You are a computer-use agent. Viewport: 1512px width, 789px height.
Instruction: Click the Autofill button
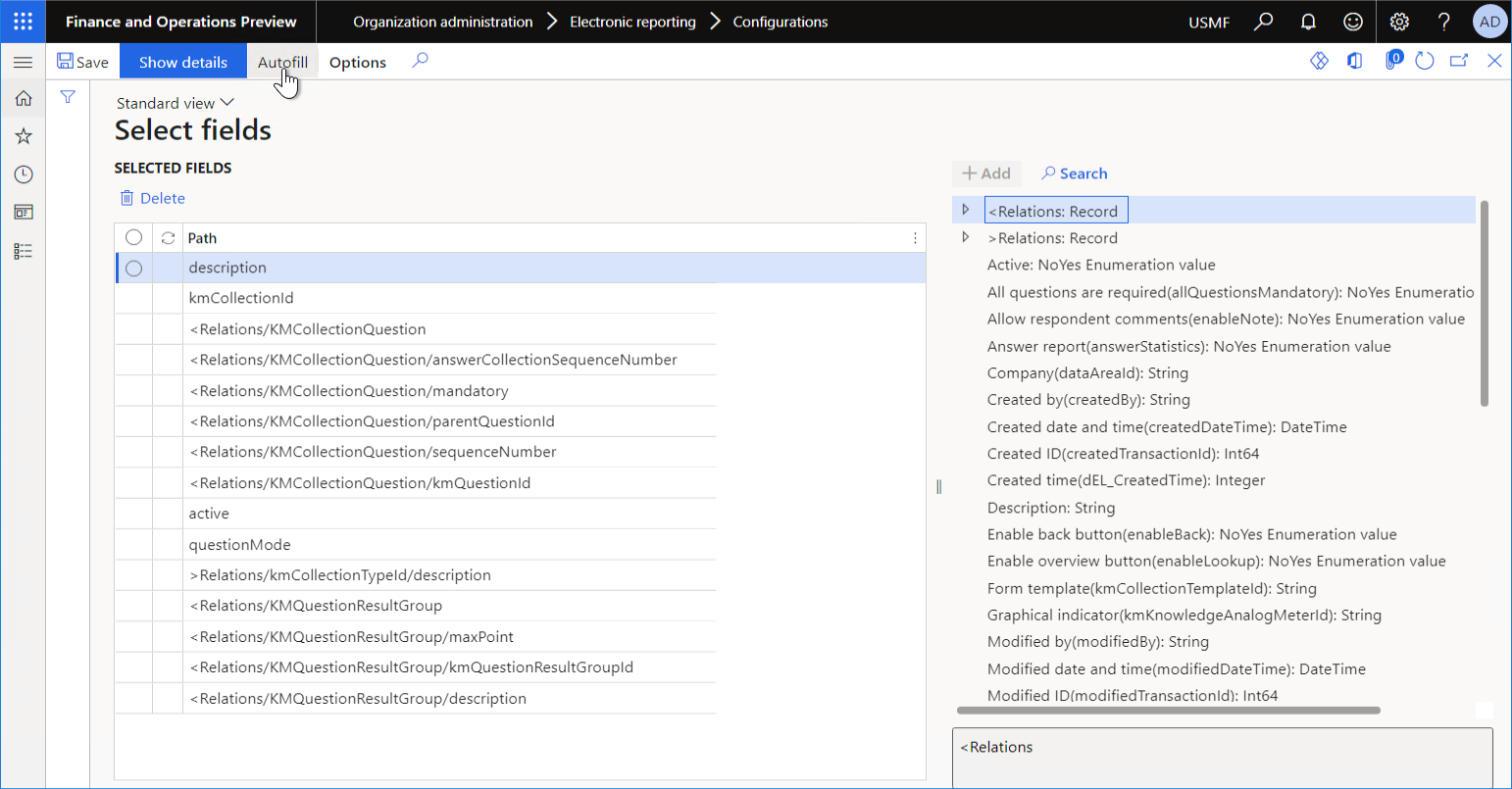[x=282, y=62]
